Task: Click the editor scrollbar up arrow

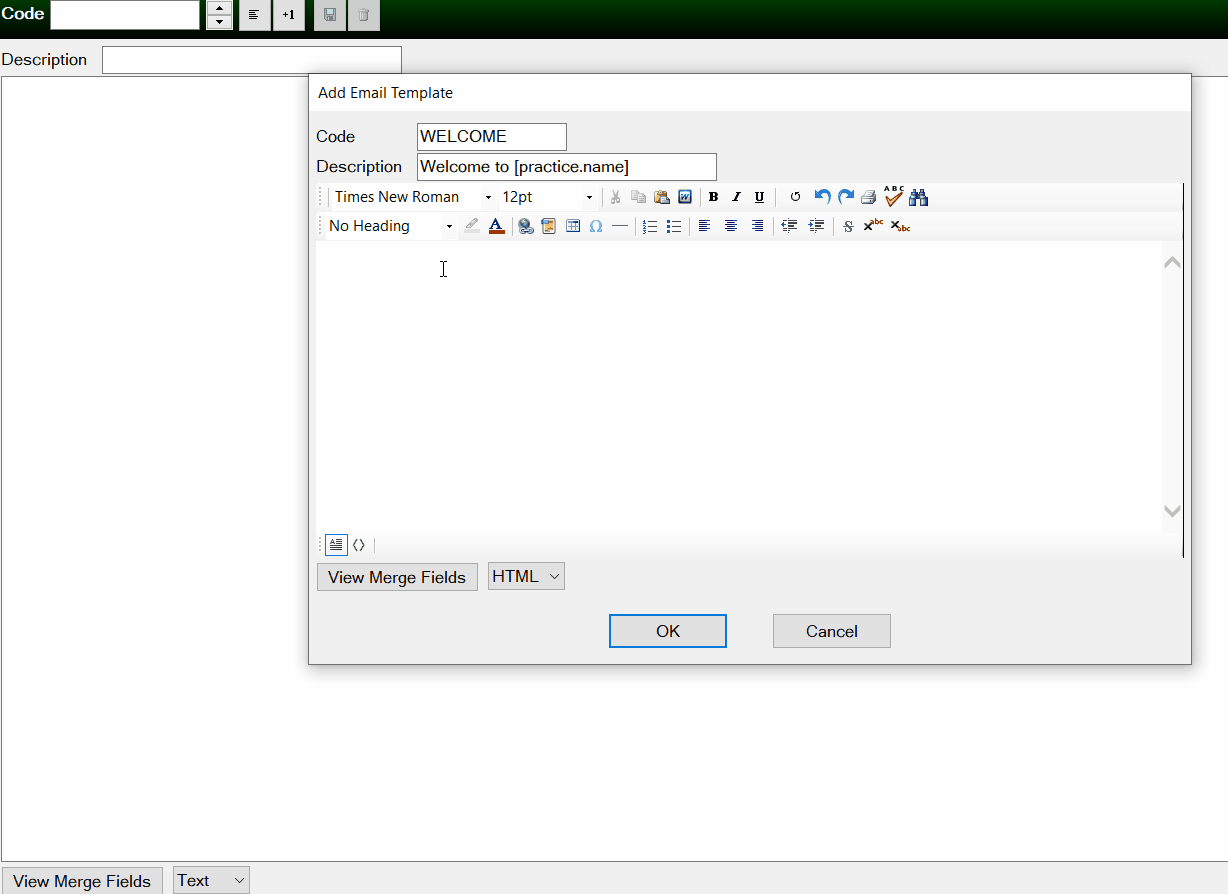Action: 1173,262
